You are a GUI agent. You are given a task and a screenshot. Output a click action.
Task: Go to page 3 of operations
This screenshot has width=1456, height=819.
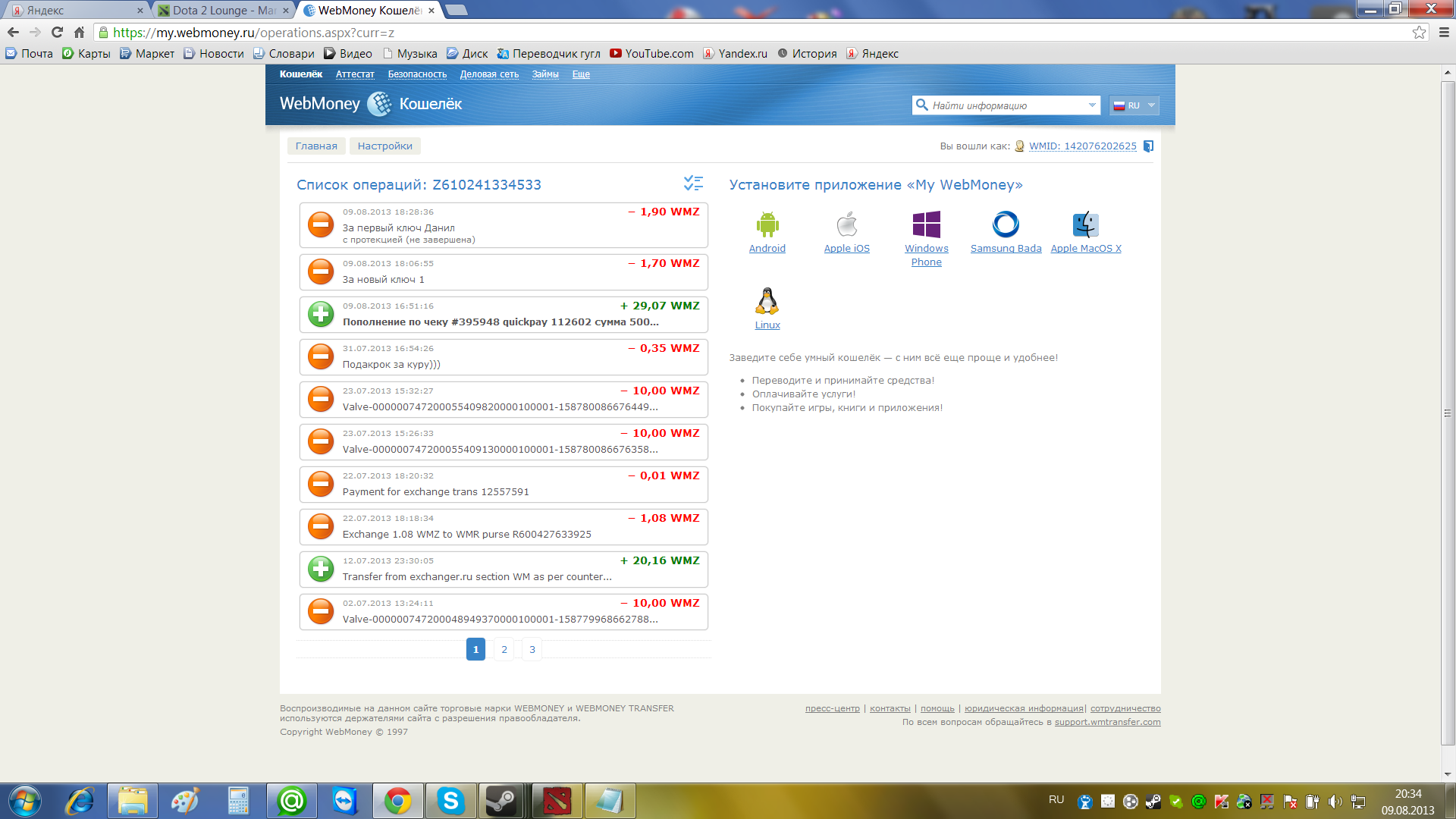[532, 649]
